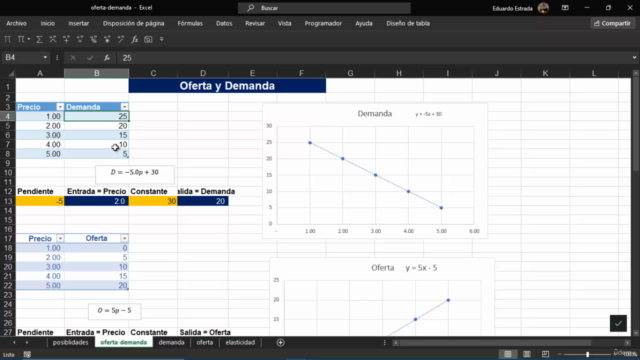Switch to Normal view icon in status bar
Viewport: 640px width, 360px height.
coord(507,354)
